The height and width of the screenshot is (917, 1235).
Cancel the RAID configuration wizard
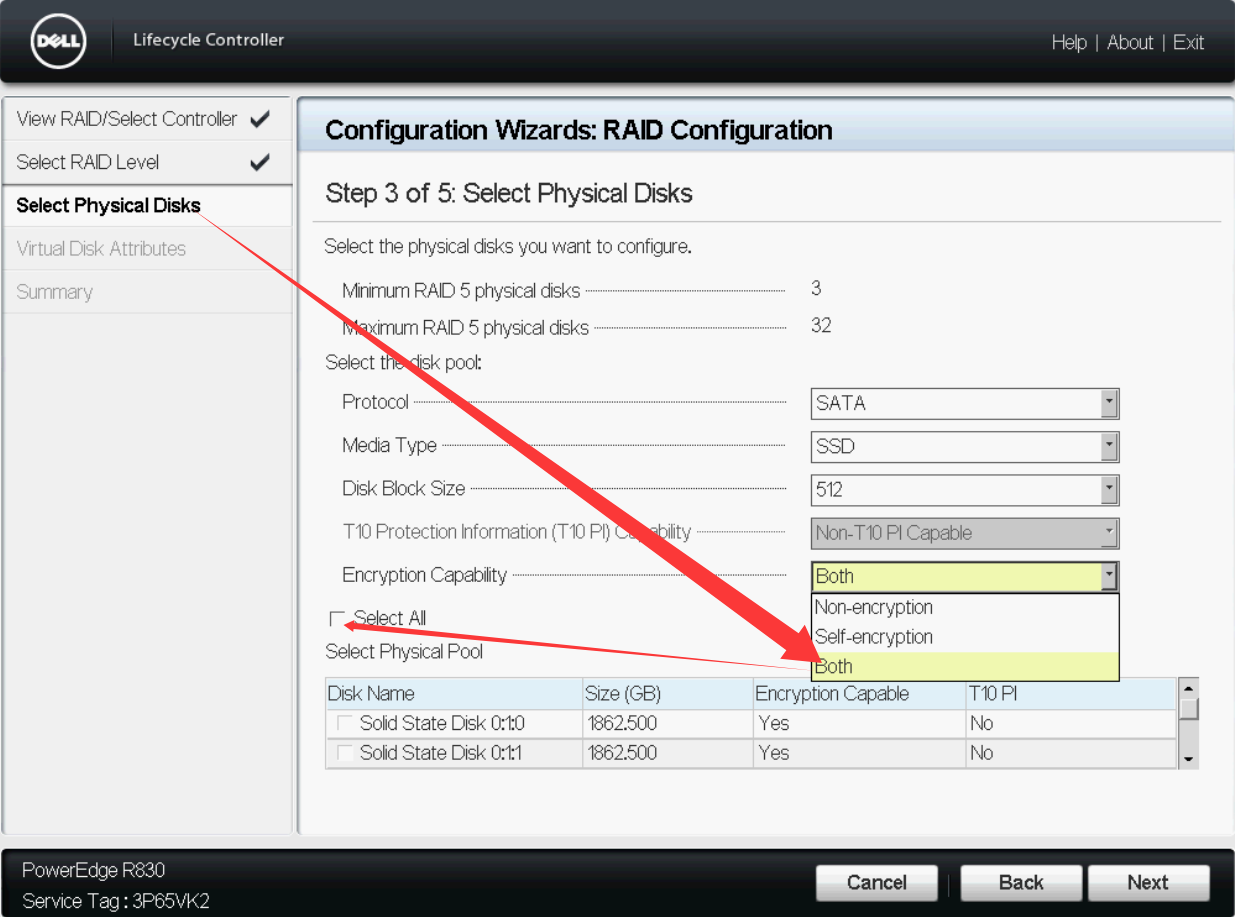(876, 882)
